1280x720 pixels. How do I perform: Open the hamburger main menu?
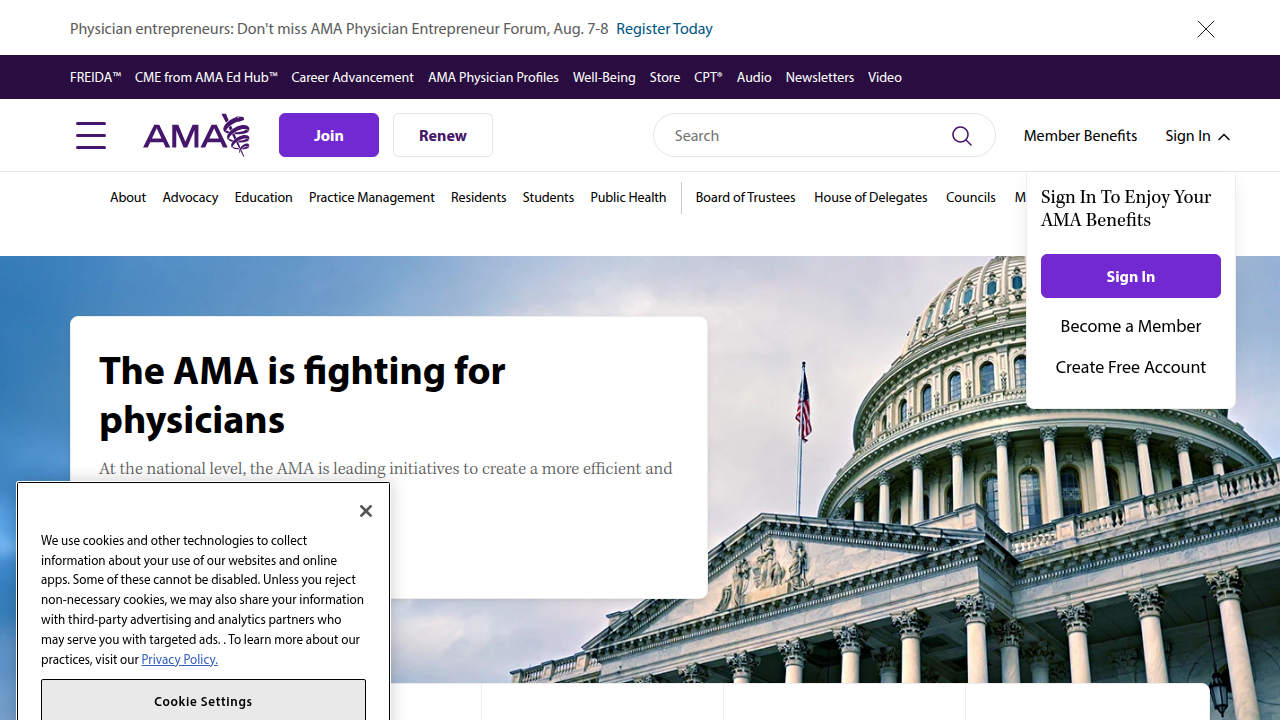click(x=91, y=135)
